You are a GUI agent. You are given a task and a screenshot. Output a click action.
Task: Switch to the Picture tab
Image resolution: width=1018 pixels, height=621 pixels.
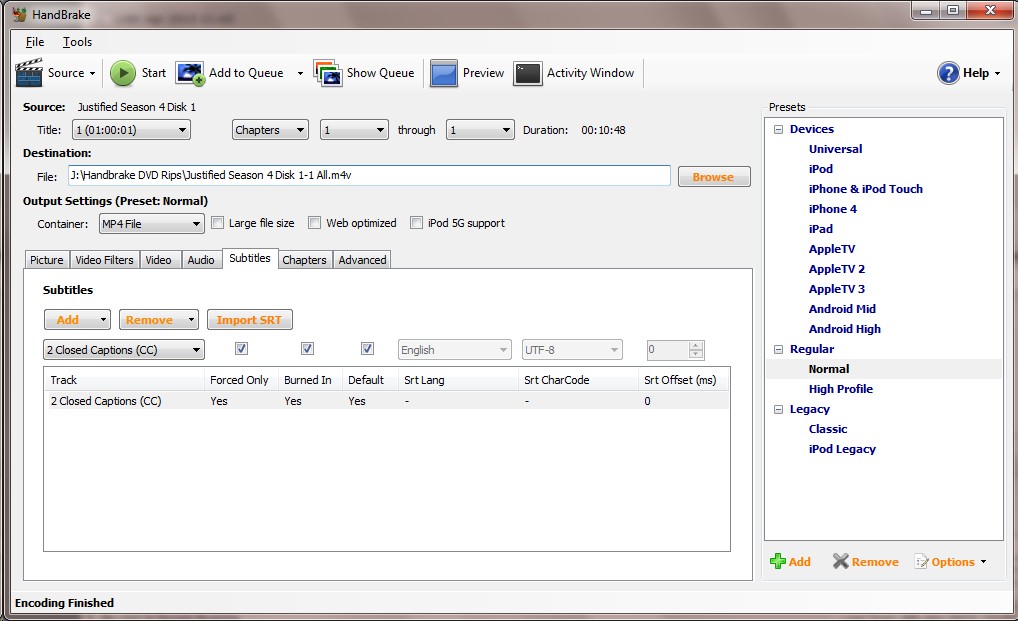pos(47,260)
